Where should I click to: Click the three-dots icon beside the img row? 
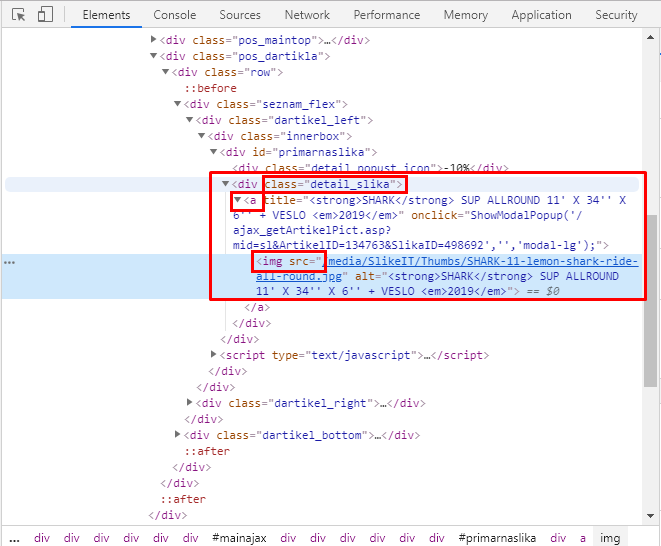click(10, 262)
